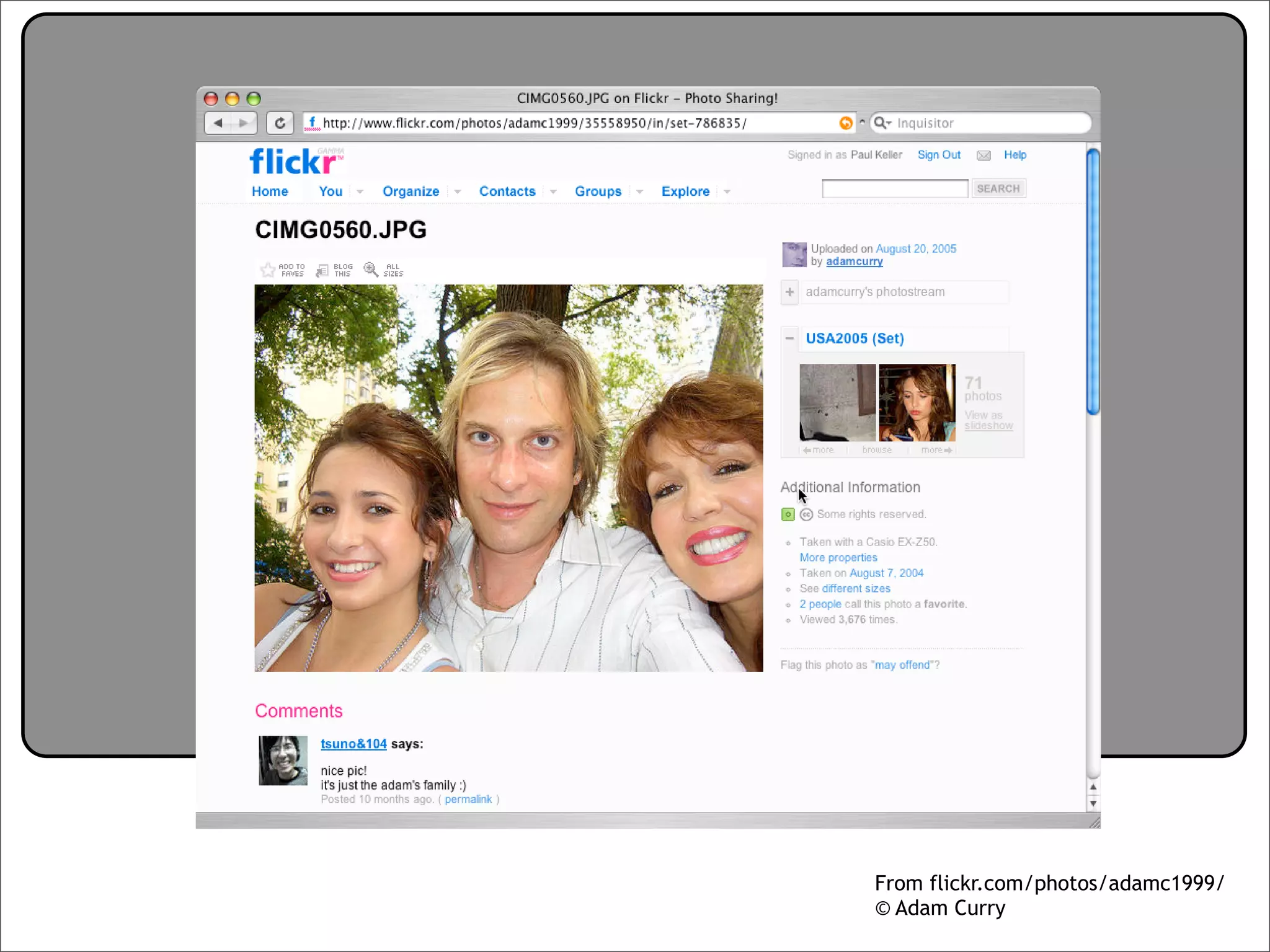Click the Blog This icon
The height and width of the screenshot is (952, 1270).
pos(322,270)
